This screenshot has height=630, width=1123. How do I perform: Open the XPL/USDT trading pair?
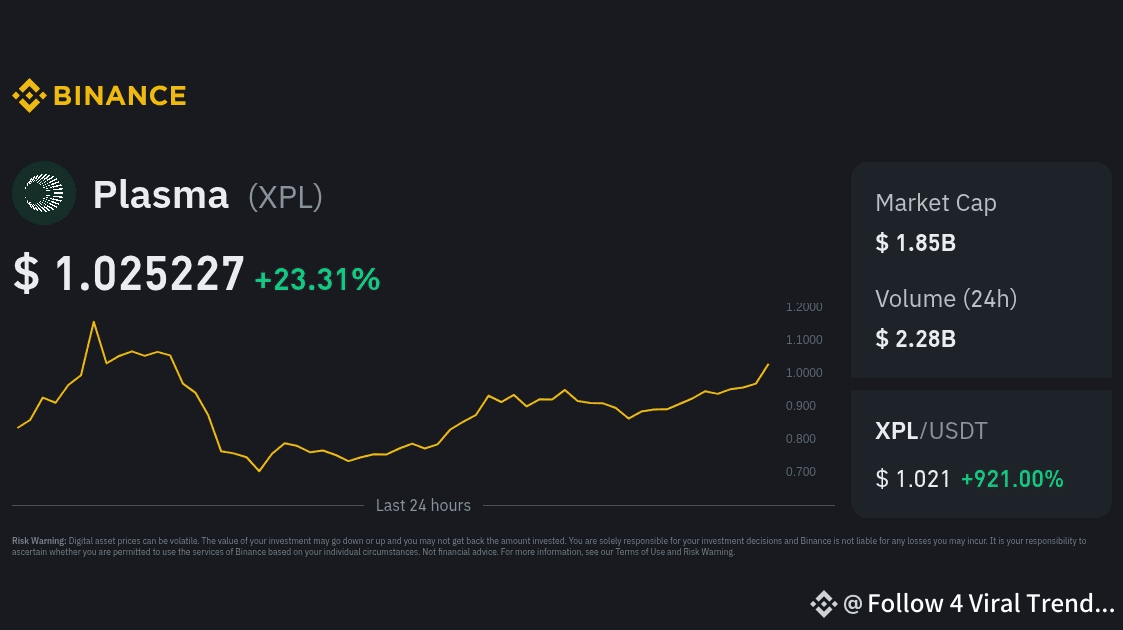[931, 431]
